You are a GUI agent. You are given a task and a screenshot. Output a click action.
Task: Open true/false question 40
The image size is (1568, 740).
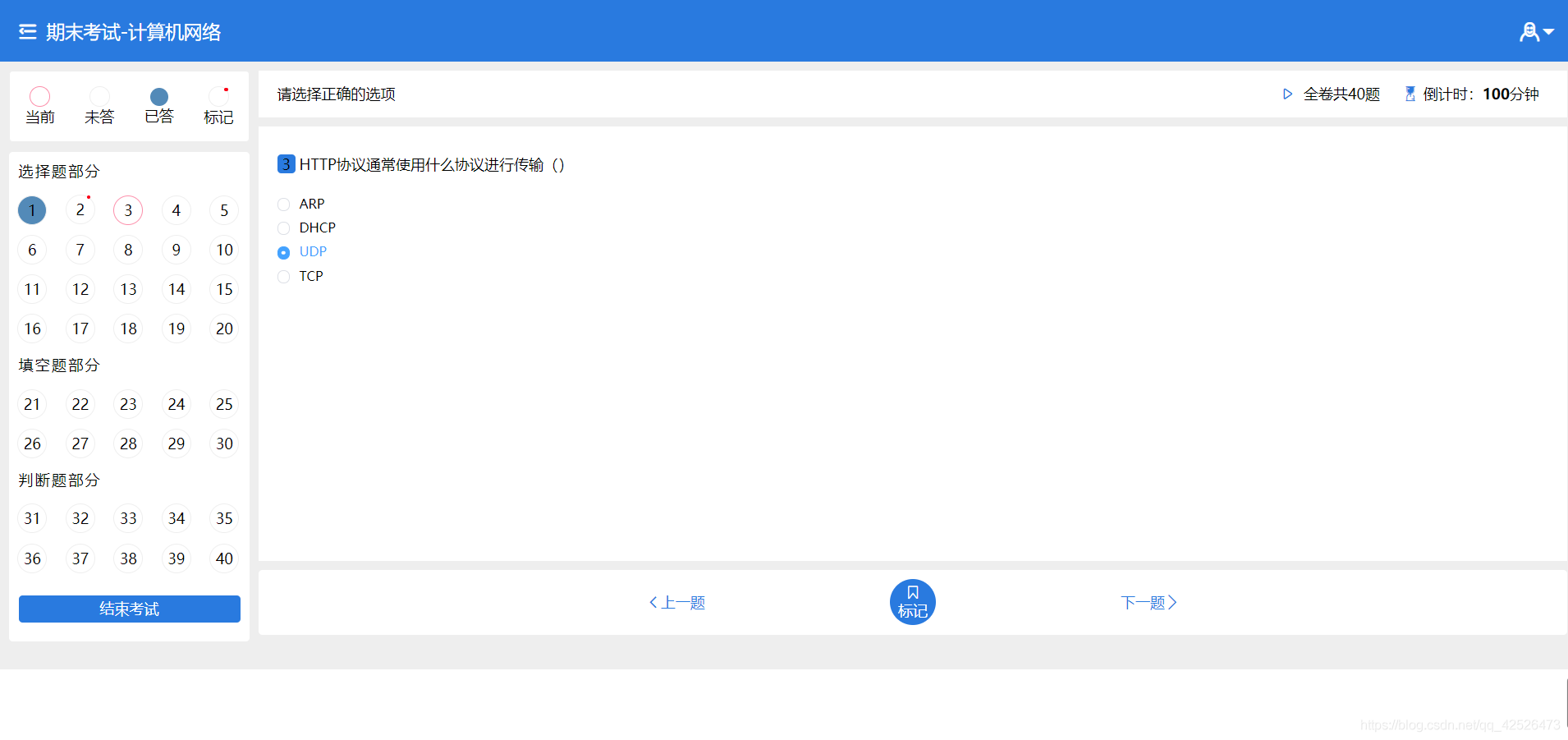pyautogui.click(x=224, y=558)
